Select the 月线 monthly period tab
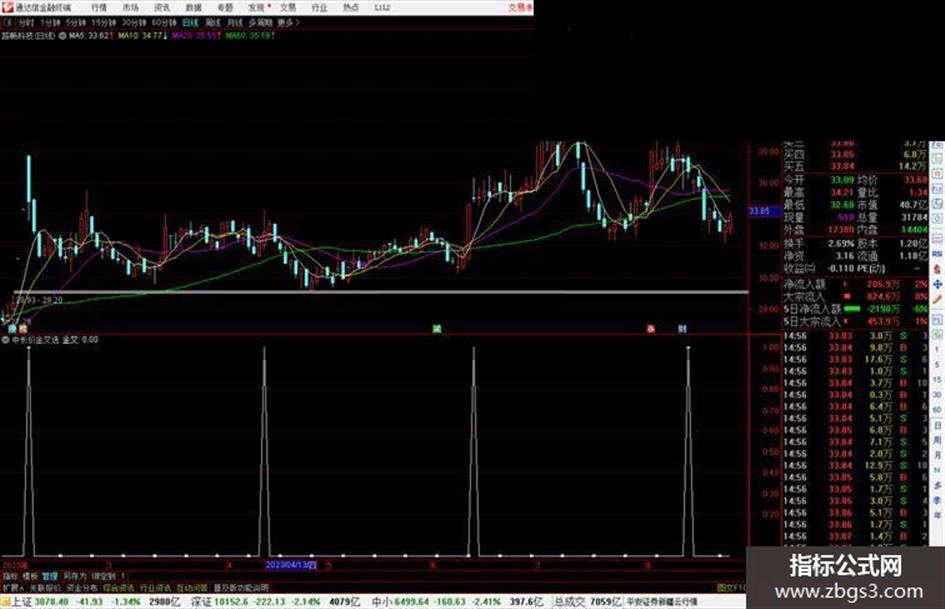This screenshot has height=609, width=945. click(x=234, y=22)
